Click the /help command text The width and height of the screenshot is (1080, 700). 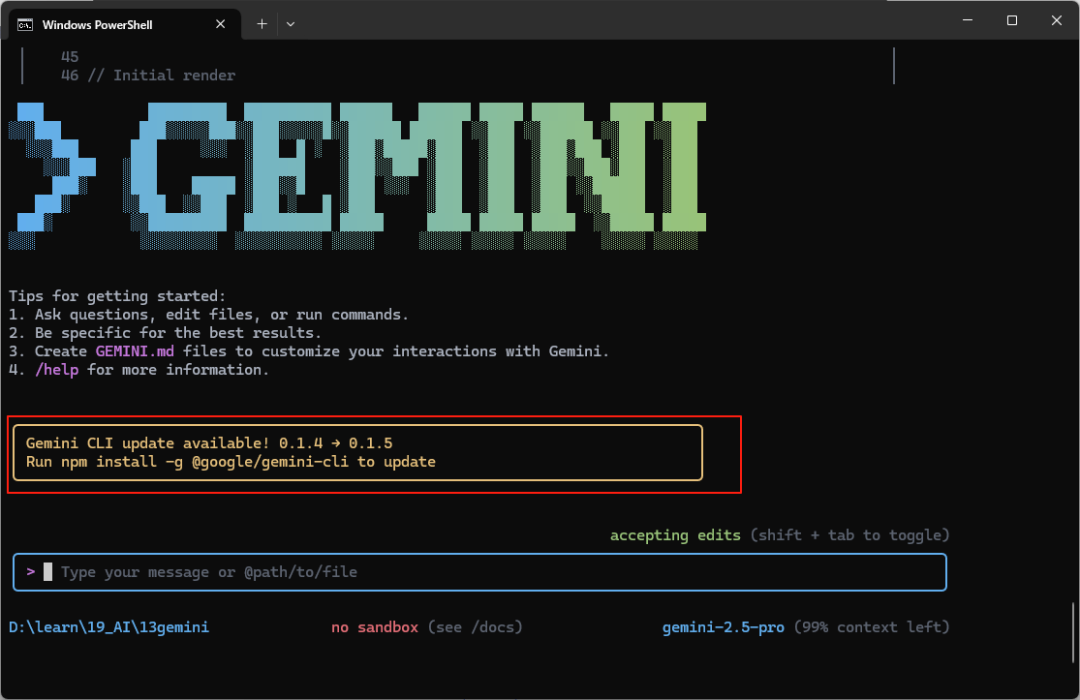57,369
